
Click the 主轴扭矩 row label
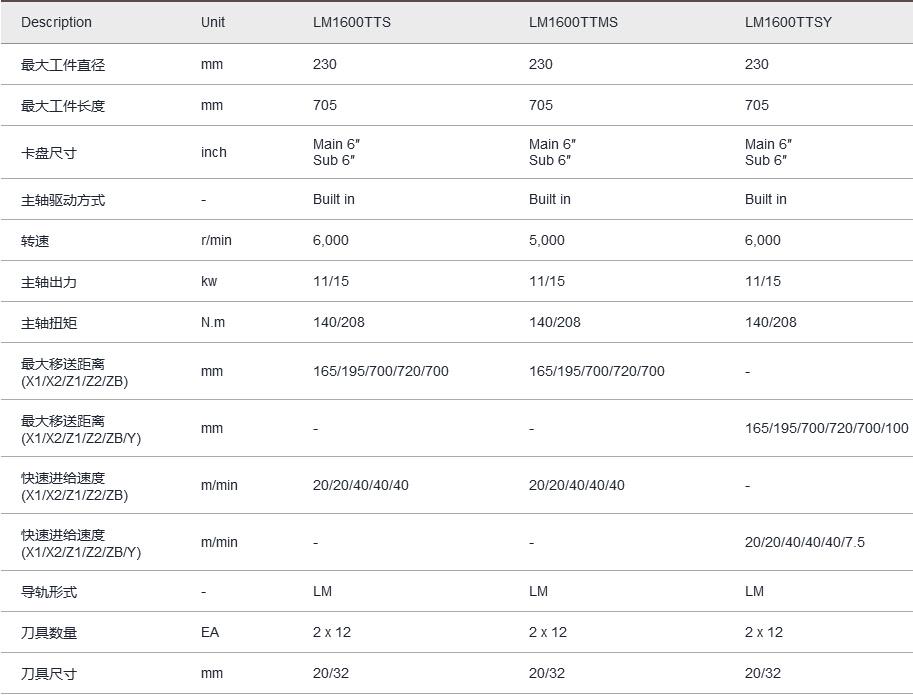49,323
